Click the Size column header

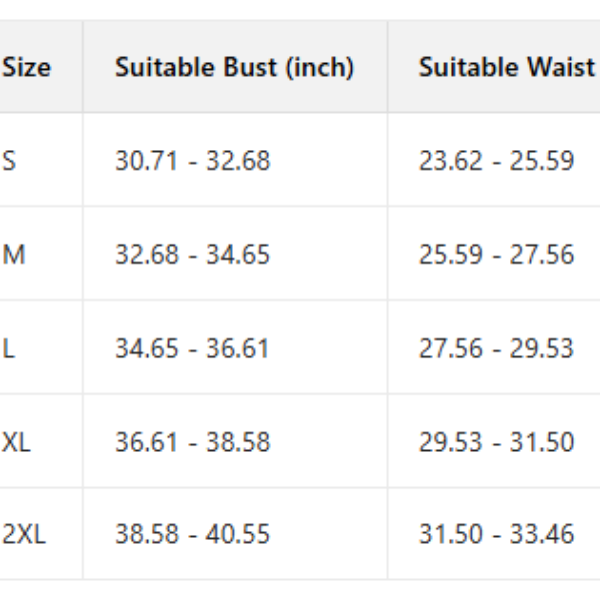27,68
